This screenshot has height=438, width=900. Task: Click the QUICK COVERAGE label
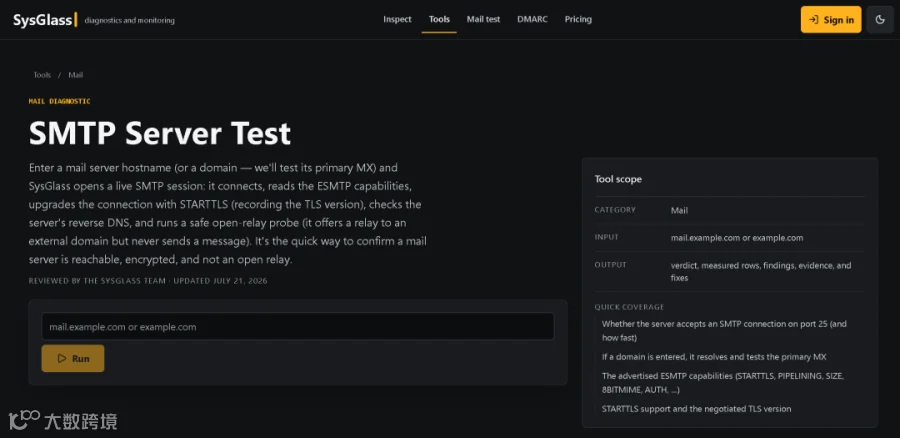click(x=629, y=307)
